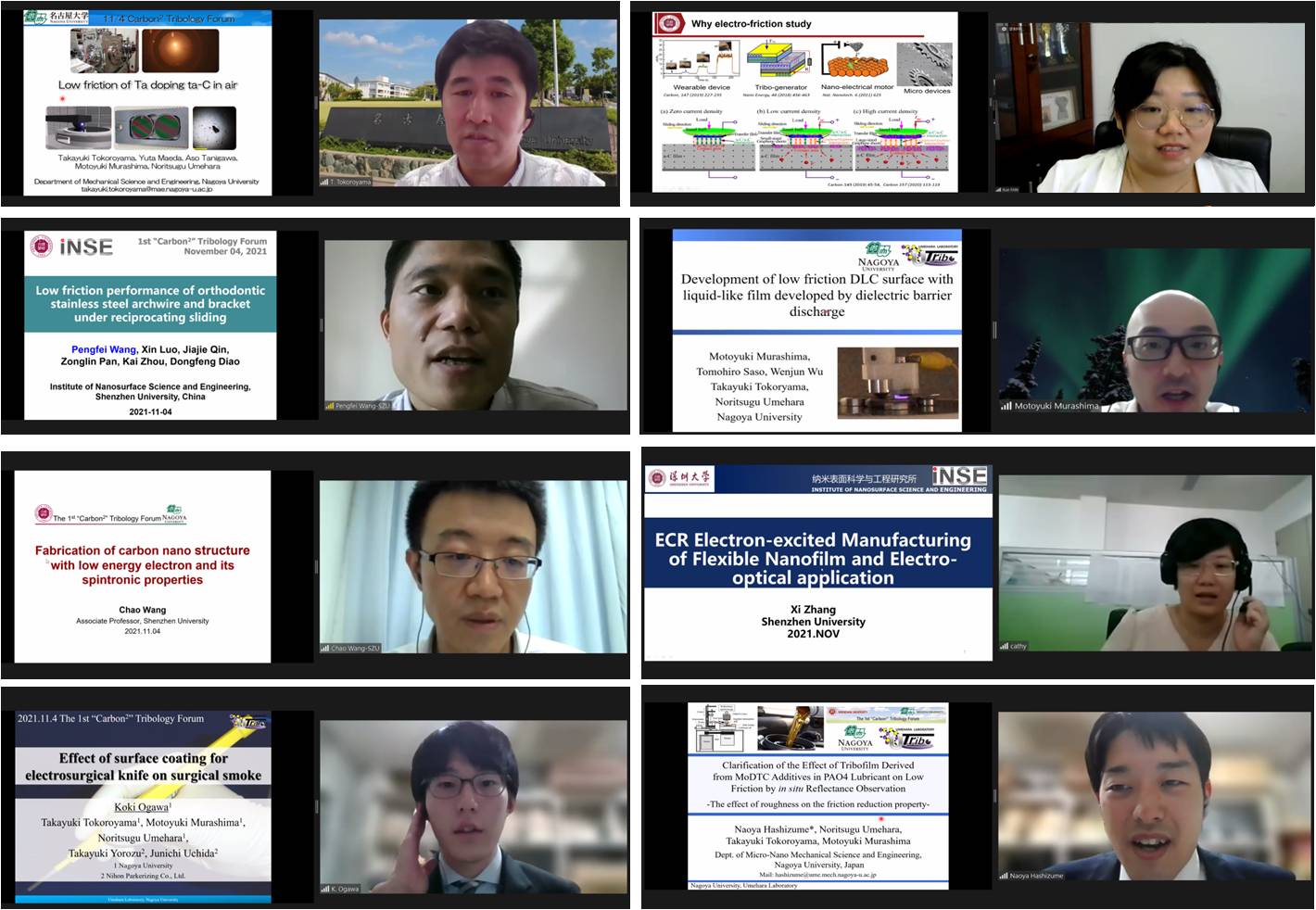Click signal bars beside Motoyuki Murashima name

point(1006,406)
